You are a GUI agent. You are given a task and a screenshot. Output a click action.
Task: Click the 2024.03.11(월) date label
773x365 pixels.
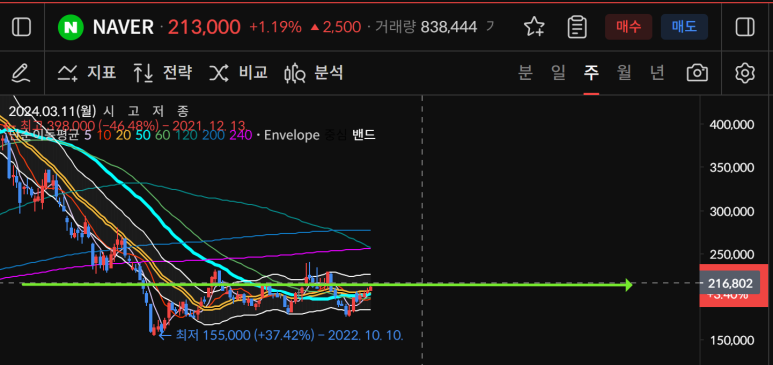[x=52, y=111]
